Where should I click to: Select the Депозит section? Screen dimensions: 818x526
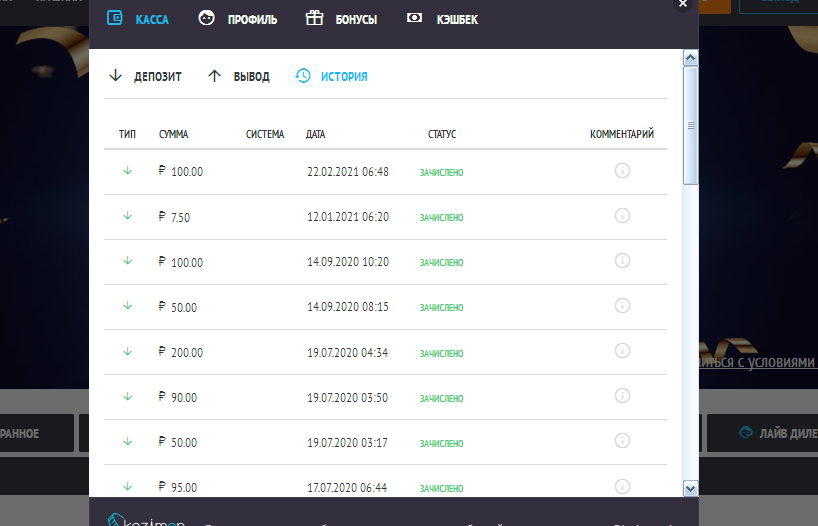tap(146, 76)
